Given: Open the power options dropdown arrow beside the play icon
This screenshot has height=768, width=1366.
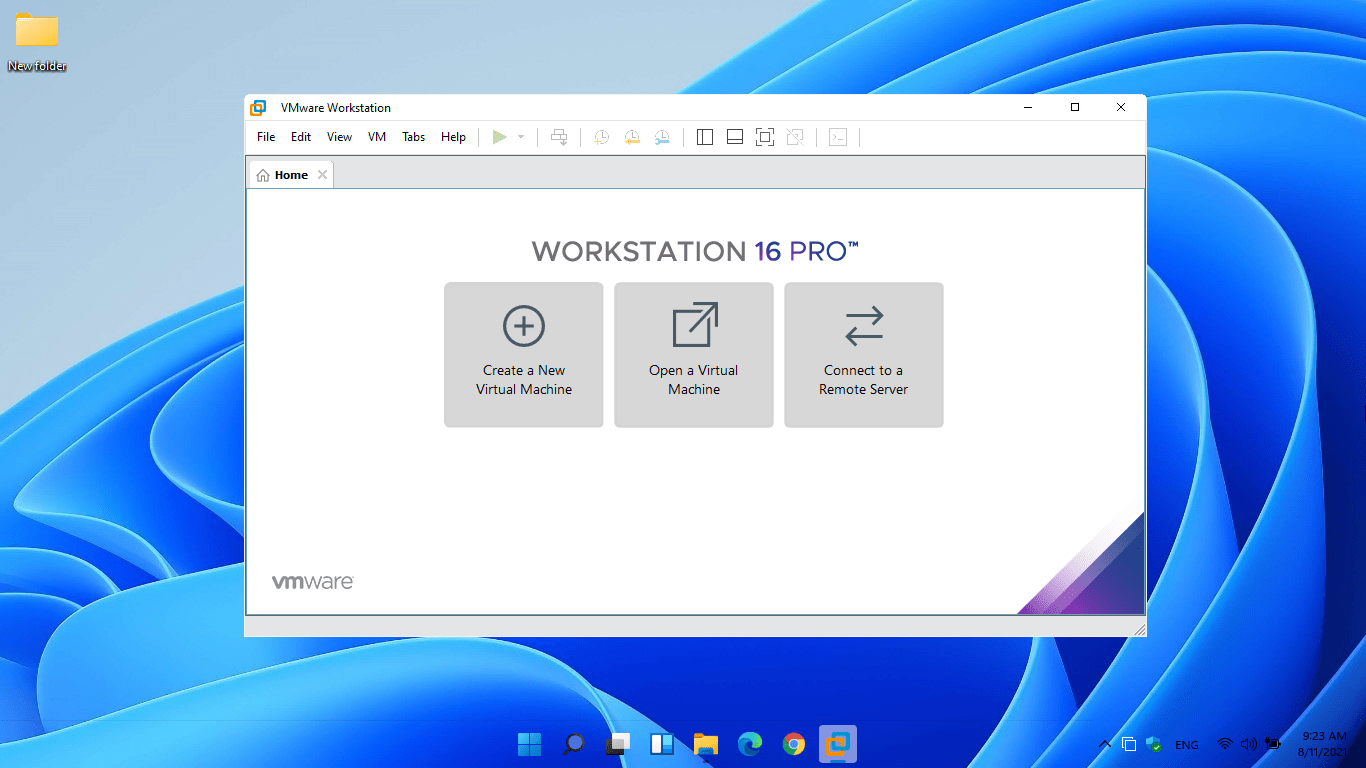Looking at the screenshot, I should [x=521, y=137].
